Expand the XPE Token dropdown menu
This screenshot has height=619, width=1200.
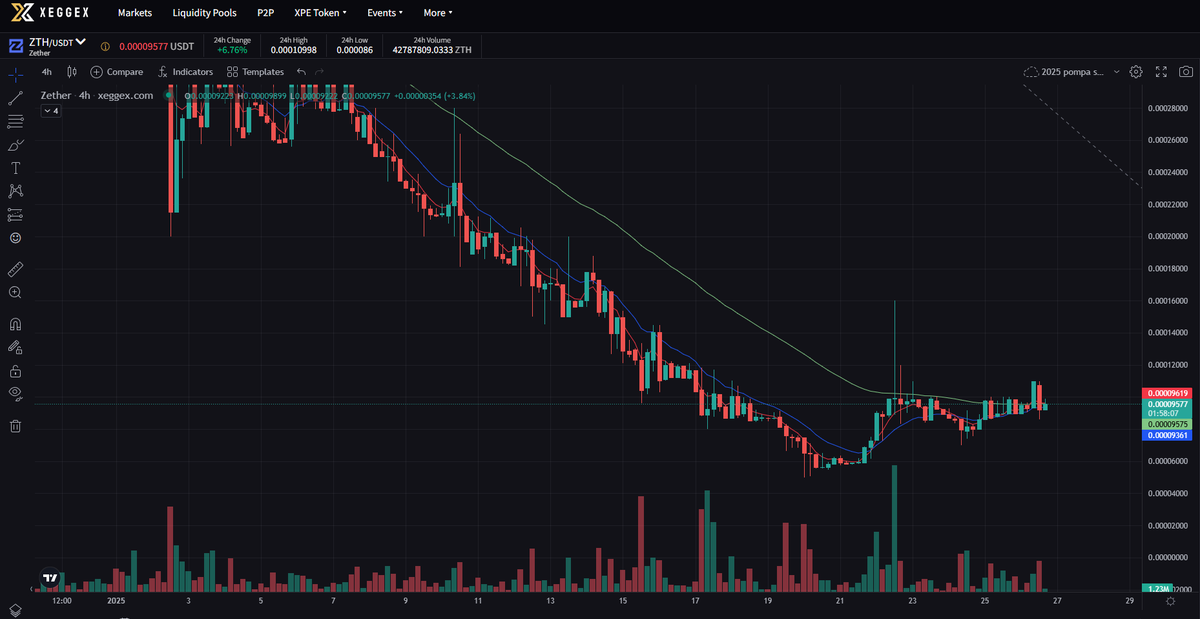[x=321, y=13]
